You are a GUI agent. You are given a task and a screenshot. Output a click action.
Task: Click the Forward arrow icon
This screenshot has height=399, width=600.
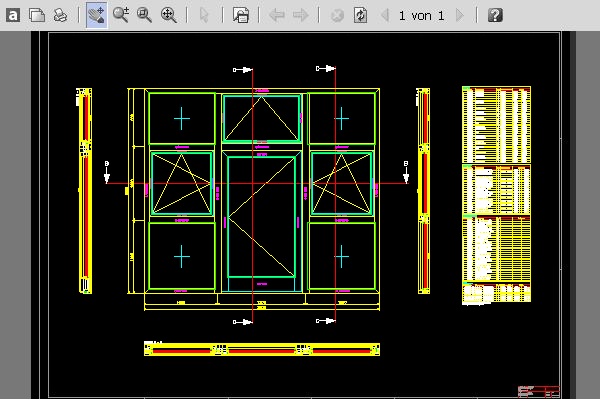(x=300, y=16)
